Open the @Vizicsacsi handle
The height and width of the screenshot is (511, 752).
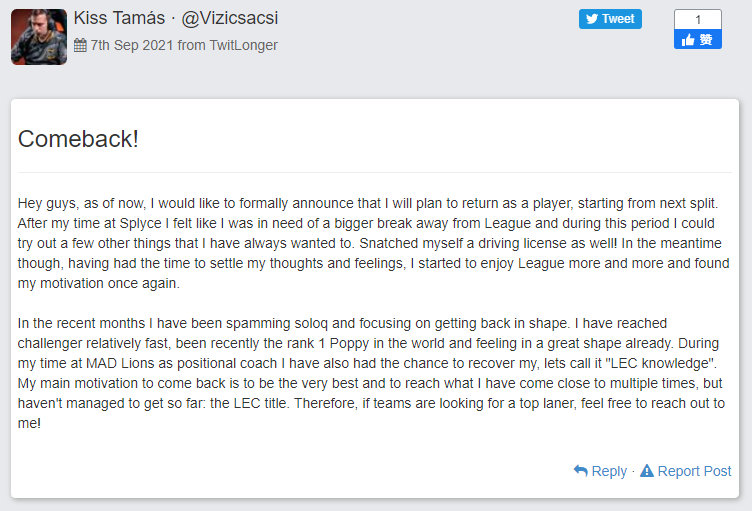click(230, 18)
